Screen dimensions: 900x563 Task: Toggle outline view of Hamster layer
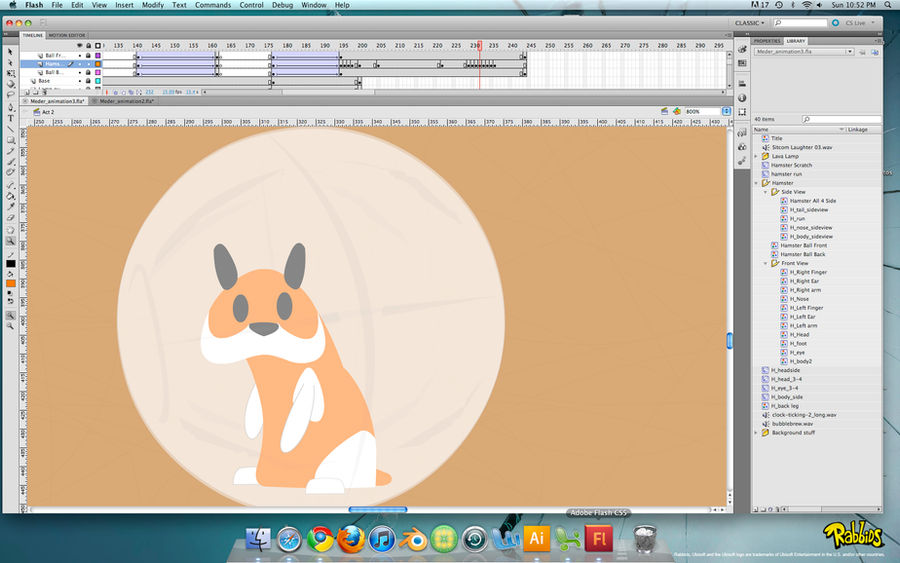click(x=98, y=64)
